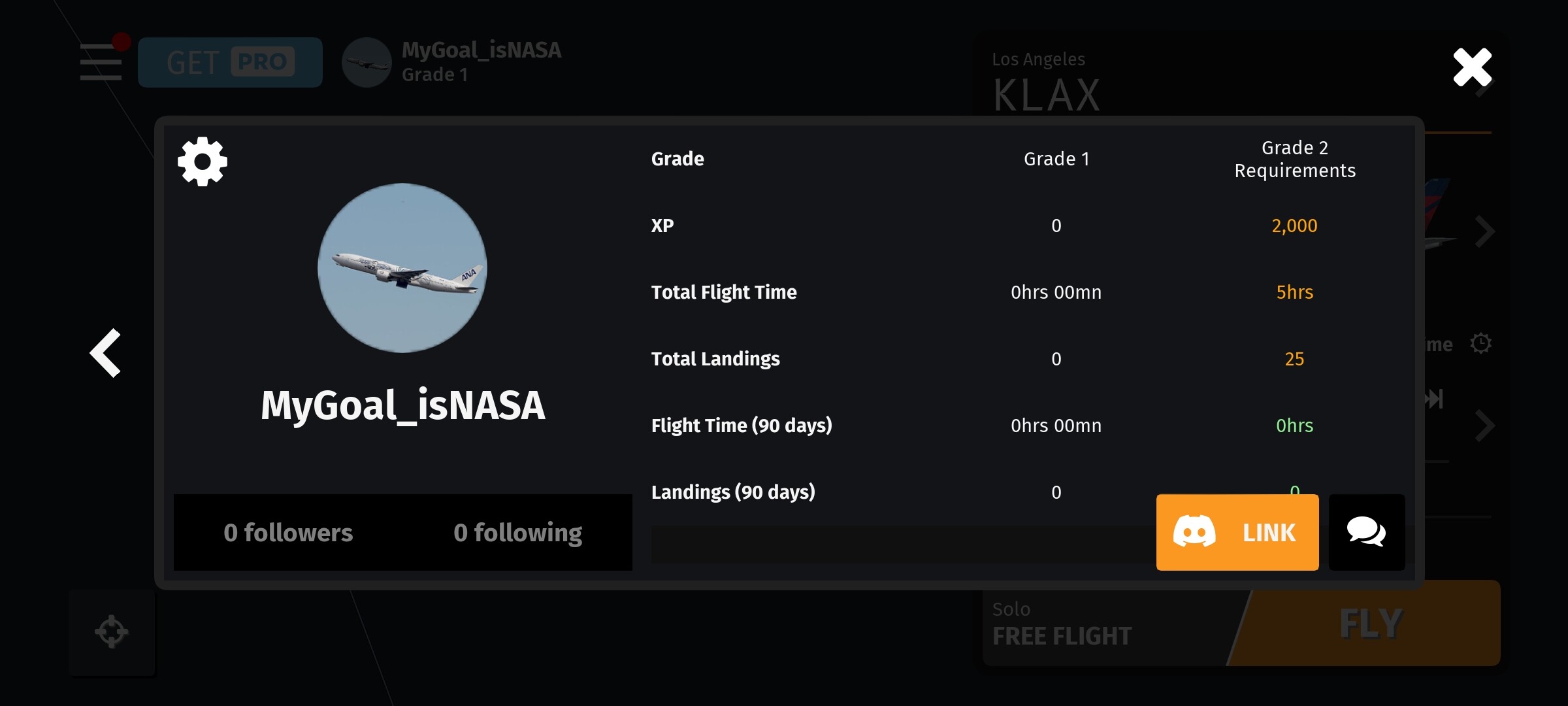Open the hamburger menu
Image resolution: width=1568 pixels, height=706 pixels.
(101, 62)
